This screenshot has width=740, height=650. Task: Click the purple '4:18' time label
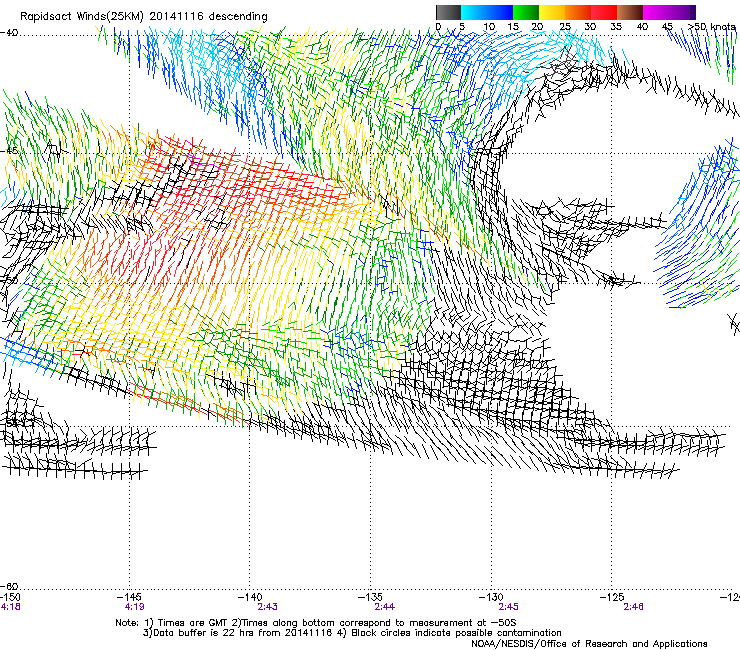10,607
